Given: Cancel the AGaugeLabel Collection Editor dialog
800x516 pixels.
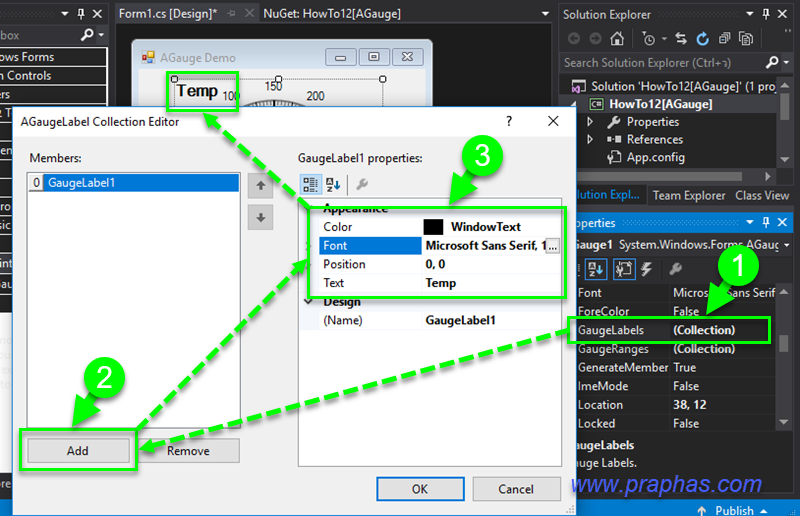Looking at the screenshot, I should pos(516,489).
